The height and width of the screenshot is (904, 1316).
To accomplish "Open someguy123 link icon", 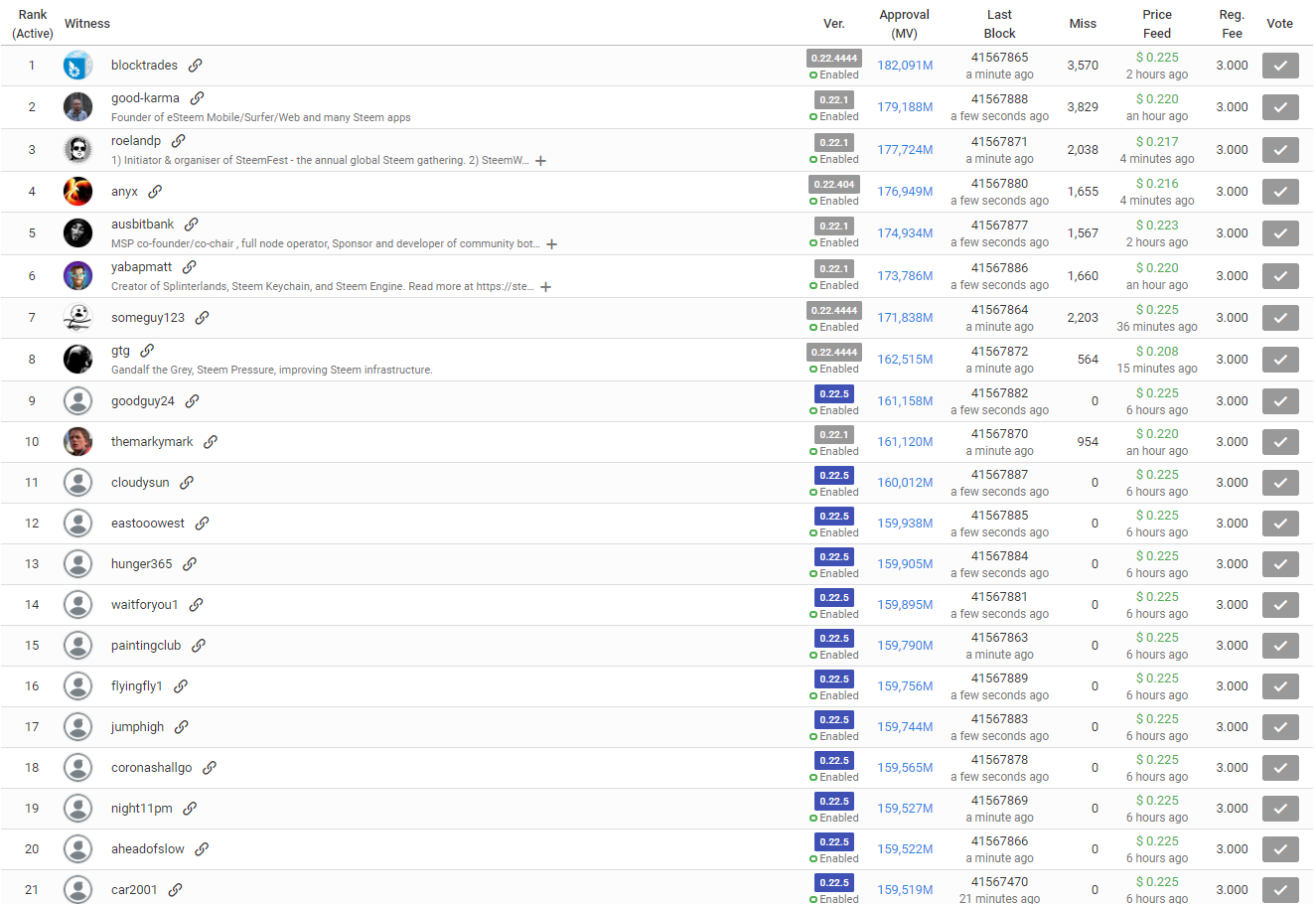I will (x=202, y=318).
